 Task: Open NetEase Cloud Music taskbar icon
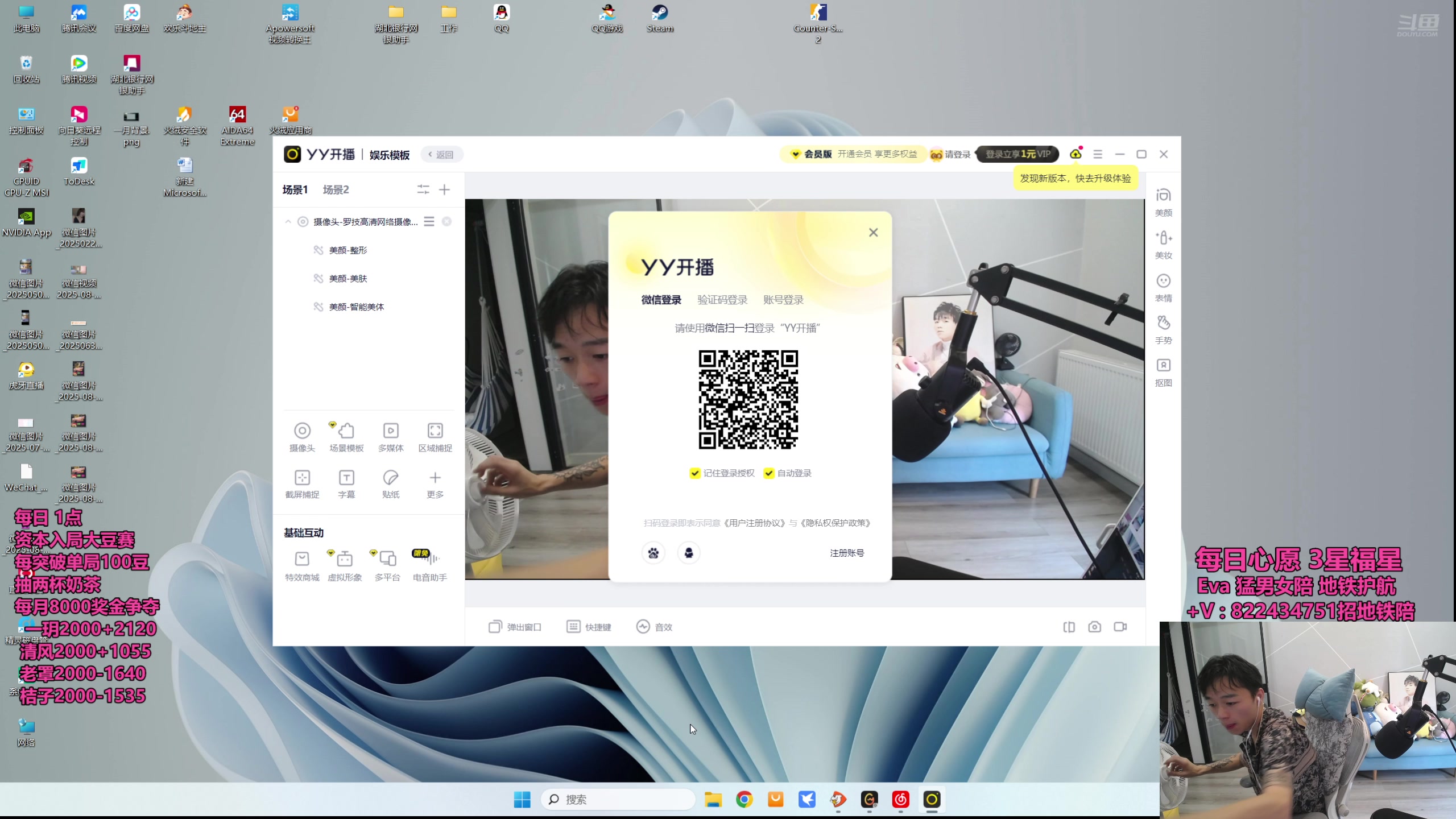pyautogui.click(x=901, y=800)
